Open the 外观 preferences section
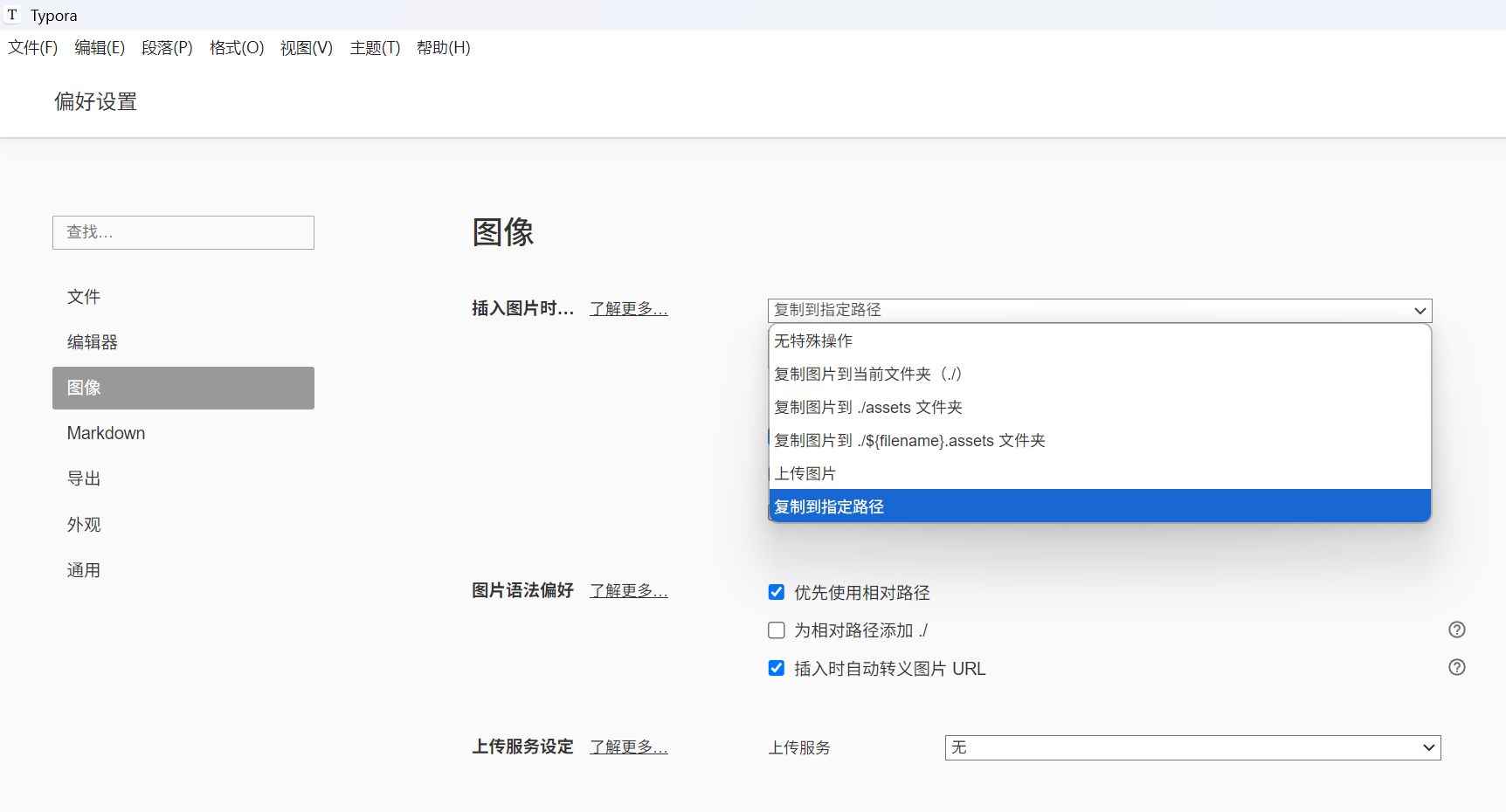The height and width of the screenshot is (812, 1506). (84, 525)
